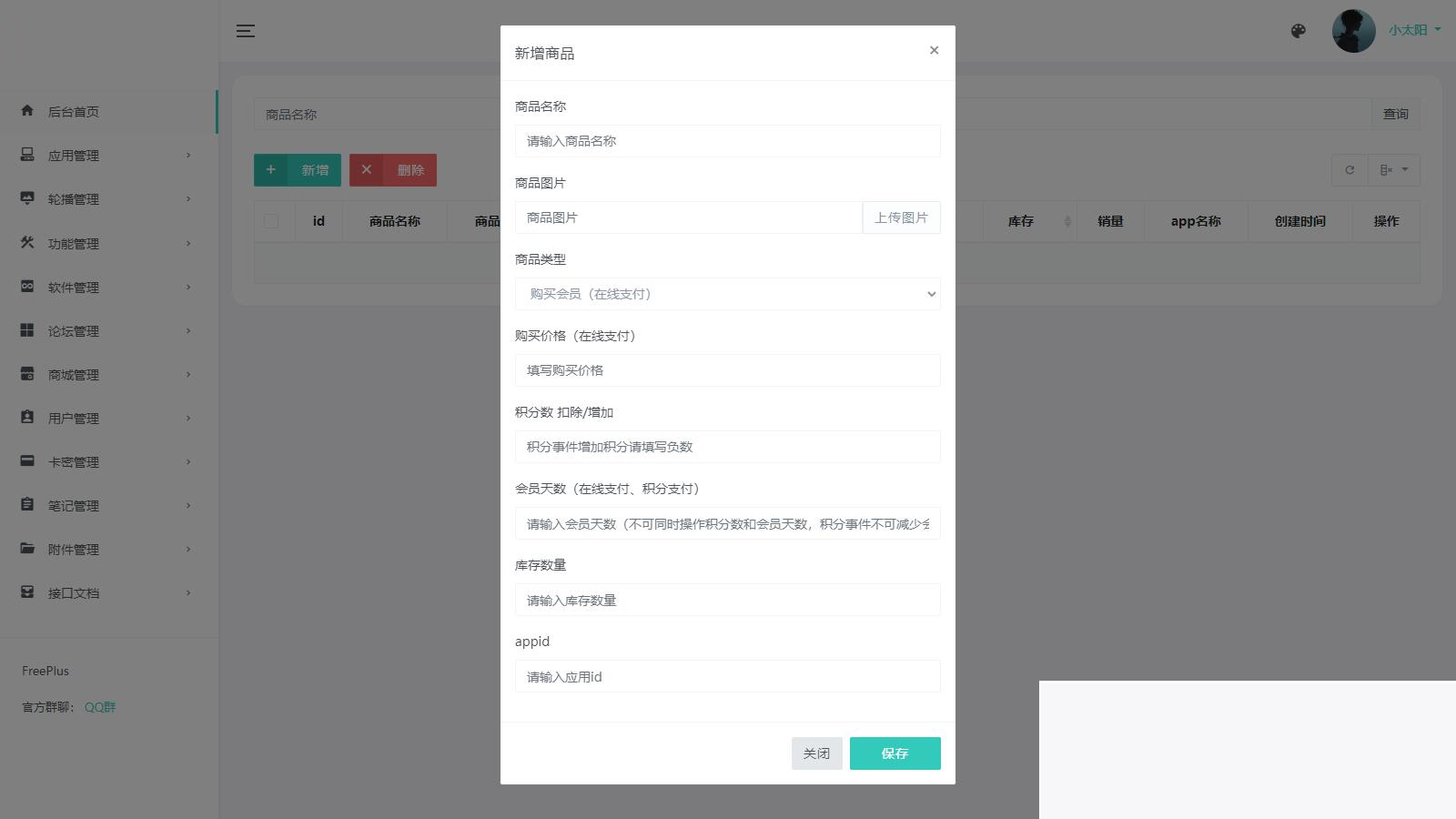1456x819 pixels.
Task: Click the hamburger sidebar toggle icon
Action: click(245, 30)
